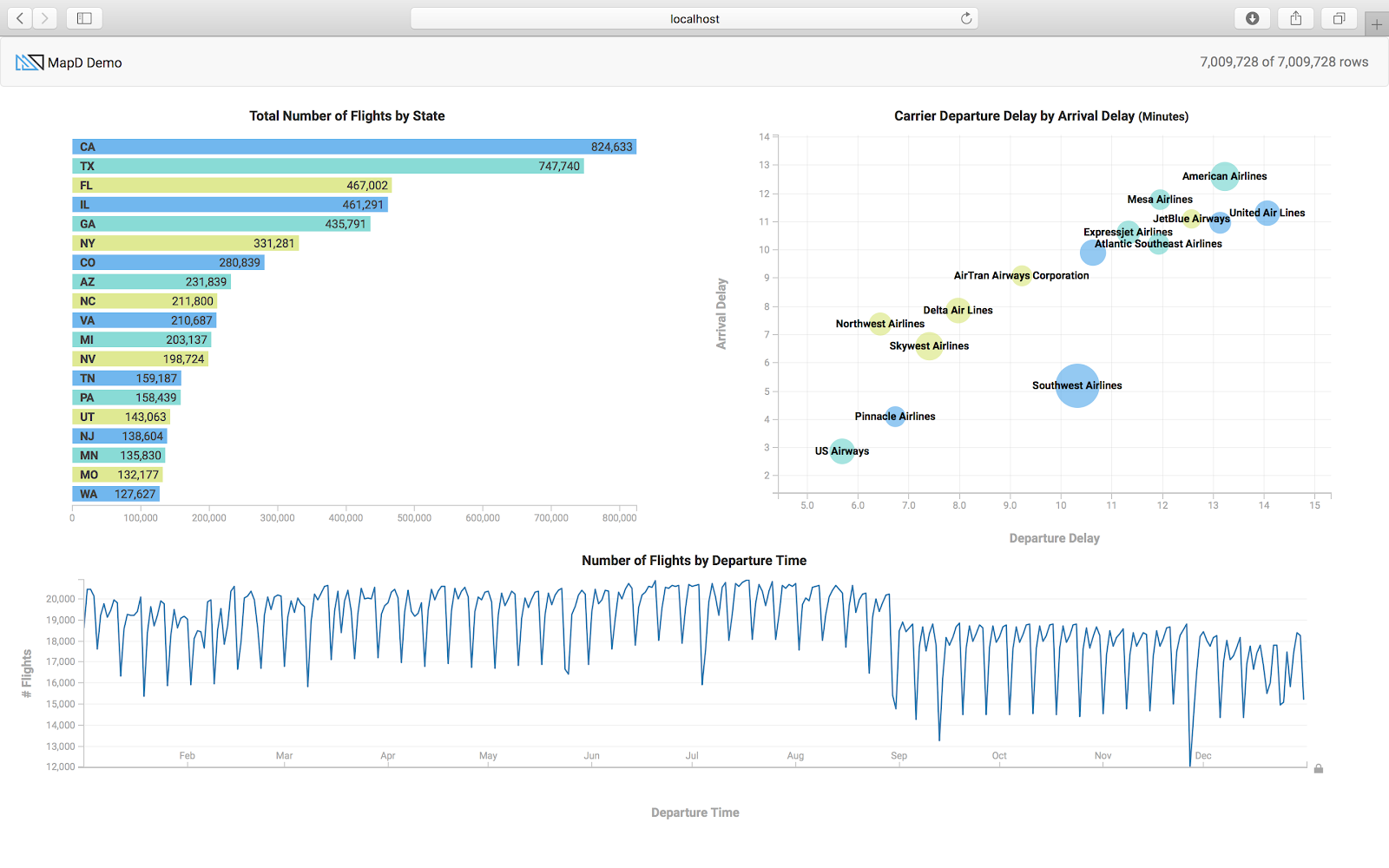Image resolution: width=1389 pixels, height=868 pixels.
Task: Select the IL bar with 461,291 flights
Action: coord(230,205)
